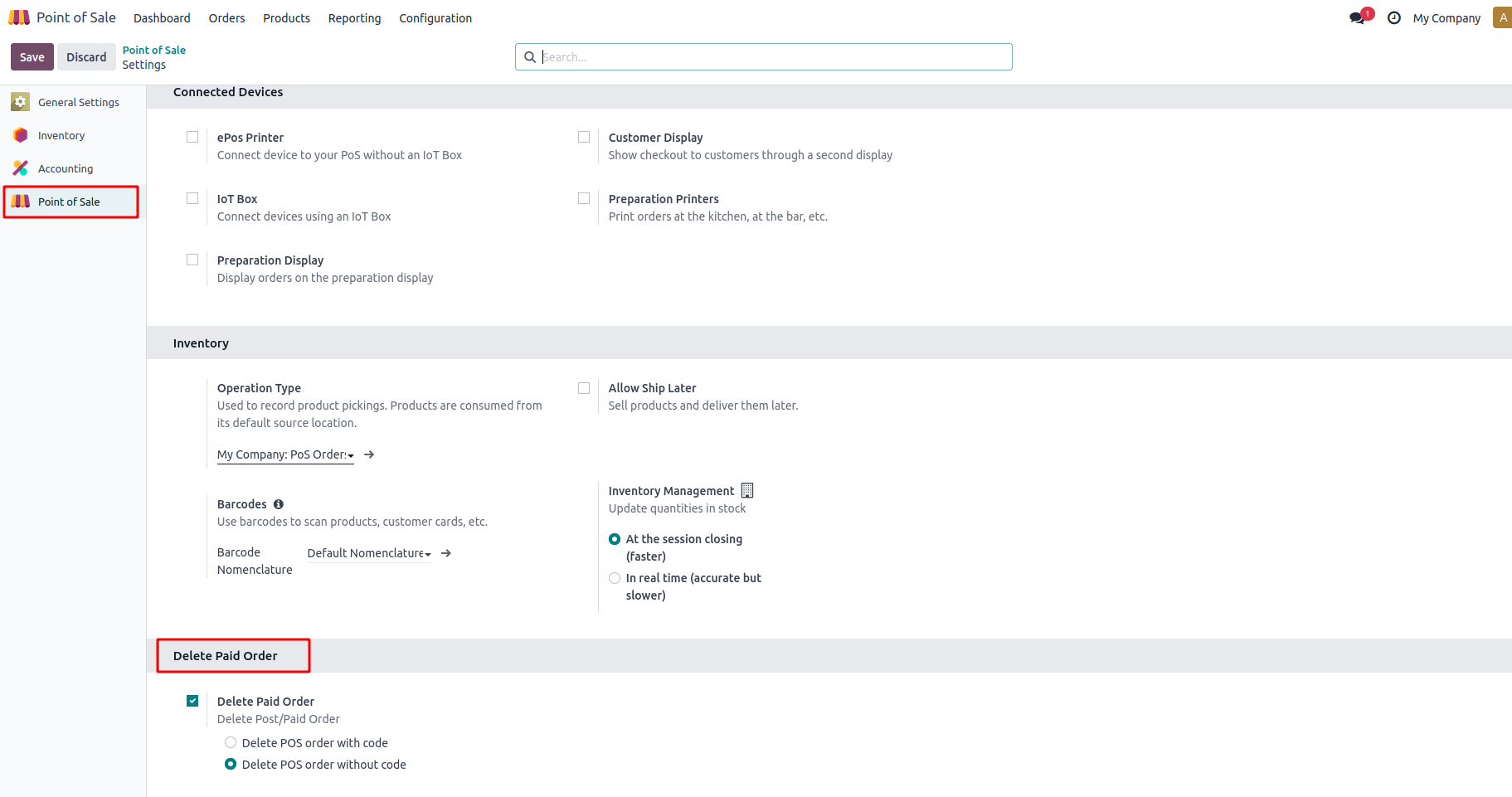
Task: Expand the Operation Type dropdown
Action: pyautogui.click(x=285, y=454)
